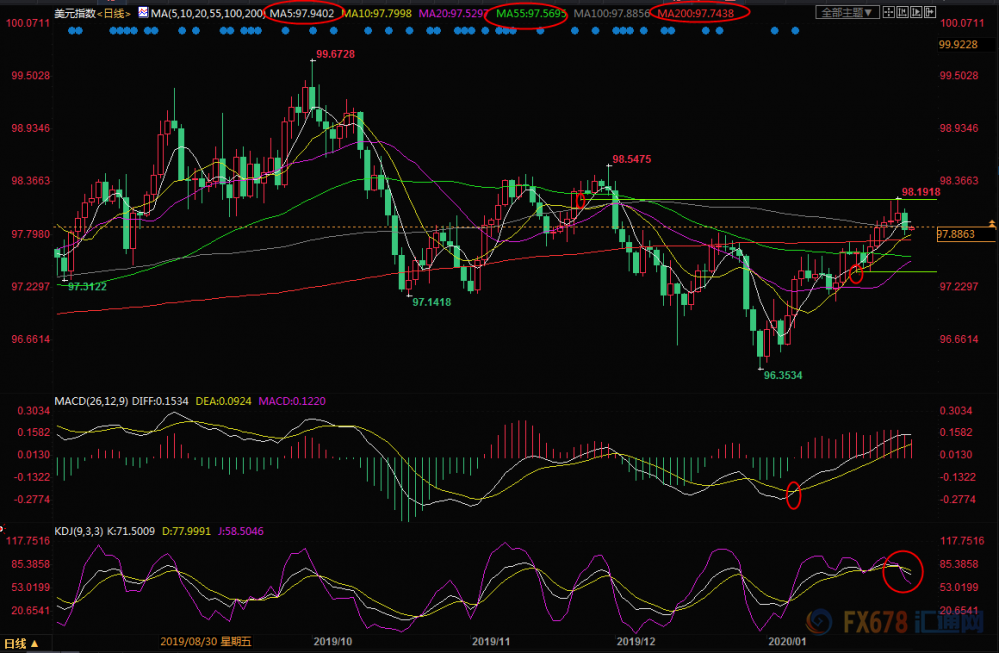This screenshot has height=653, width=999.
Task: Click the right-arrow chart icon ending the toolbar
Action: click(x=930, y=12)
